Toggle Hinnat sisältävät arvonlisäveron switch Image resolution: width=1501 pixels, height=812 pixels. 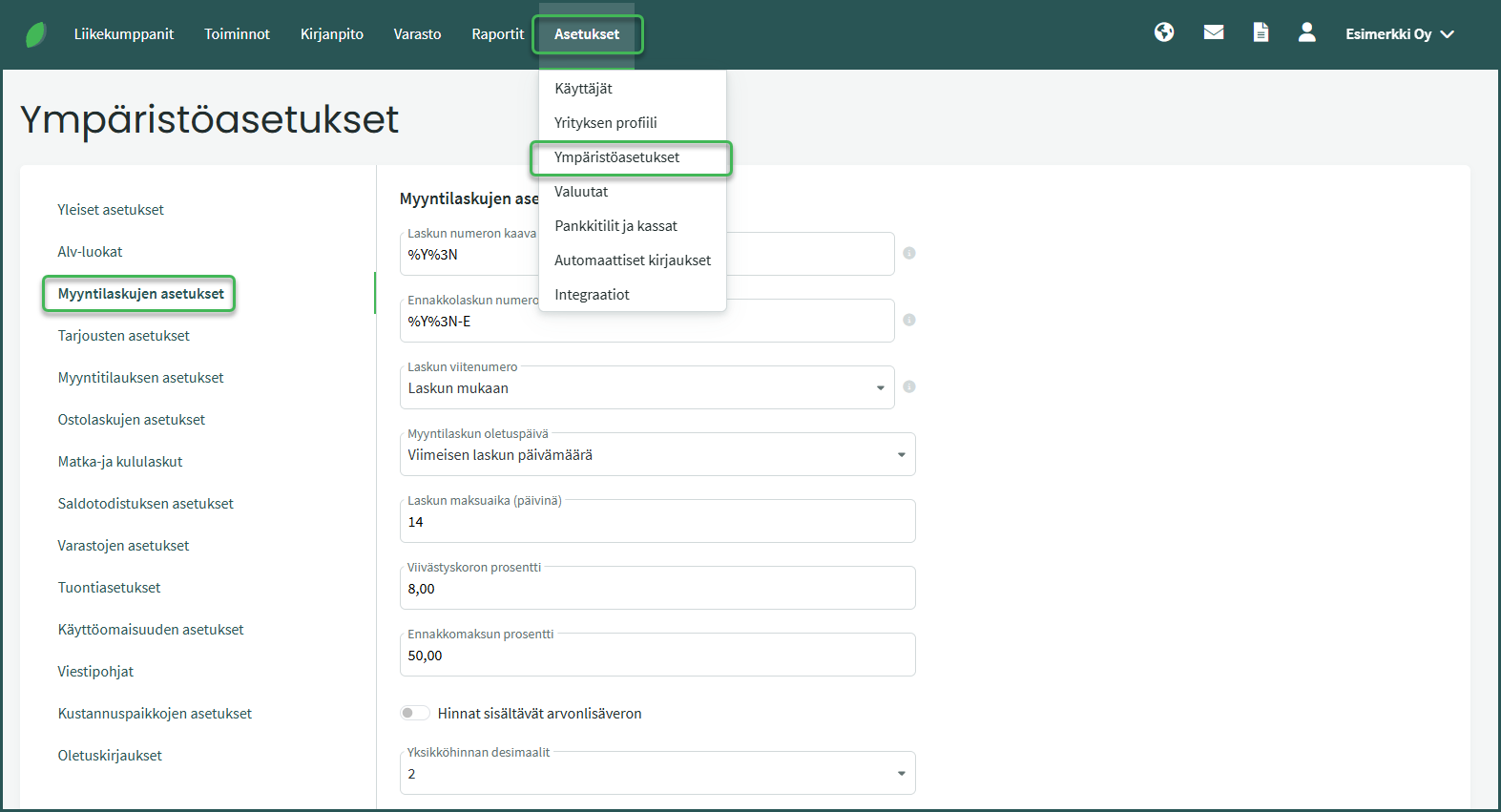[414, 713]
